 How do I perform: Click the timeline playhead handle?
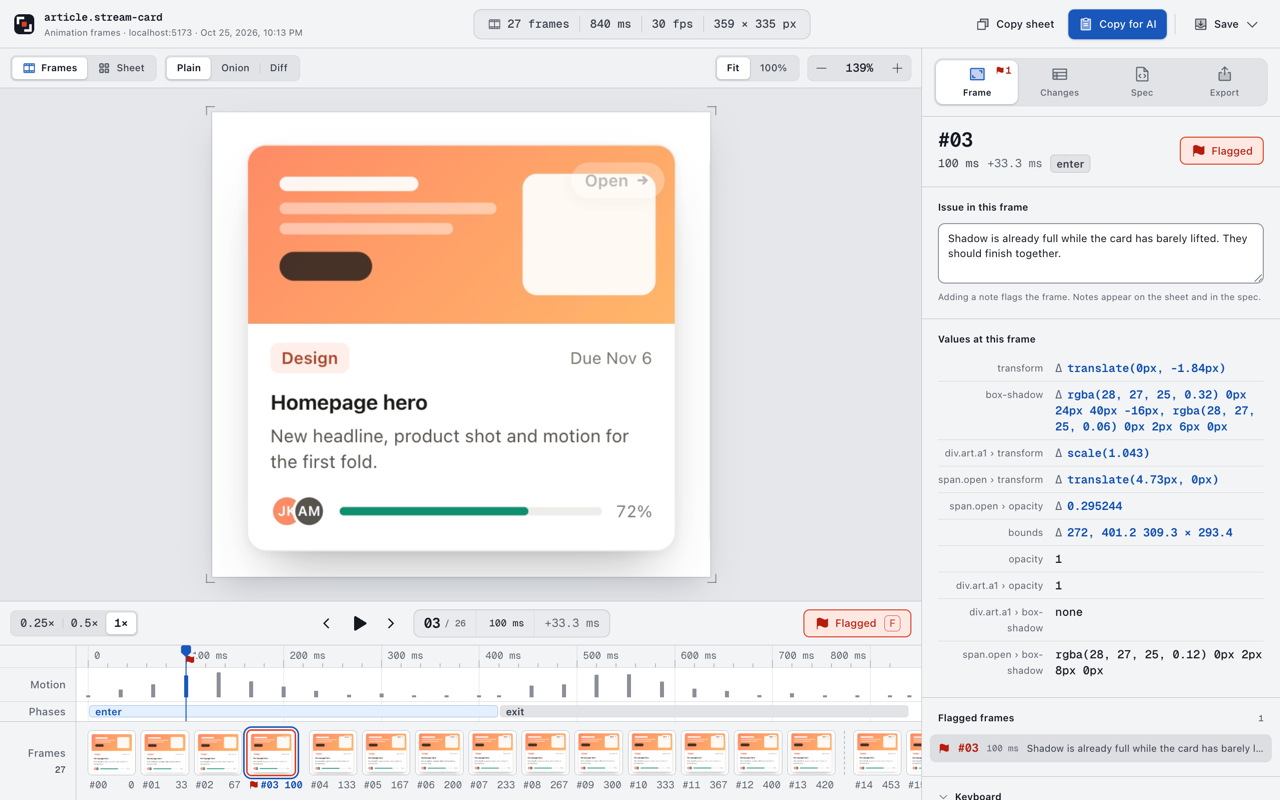click(186, 652)
